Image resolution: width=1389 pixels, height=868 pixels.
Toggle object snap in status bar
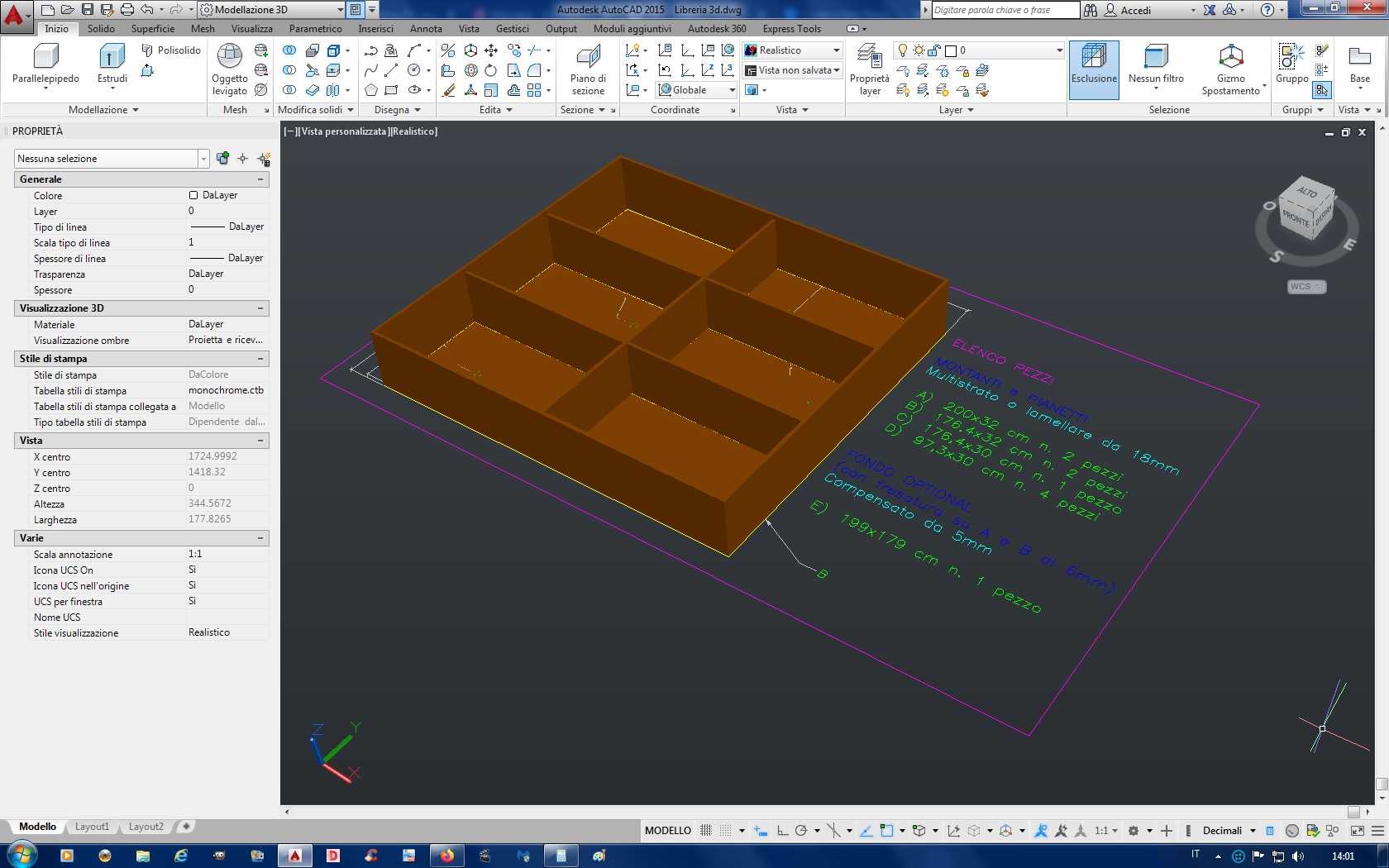(x=886, y=831)
